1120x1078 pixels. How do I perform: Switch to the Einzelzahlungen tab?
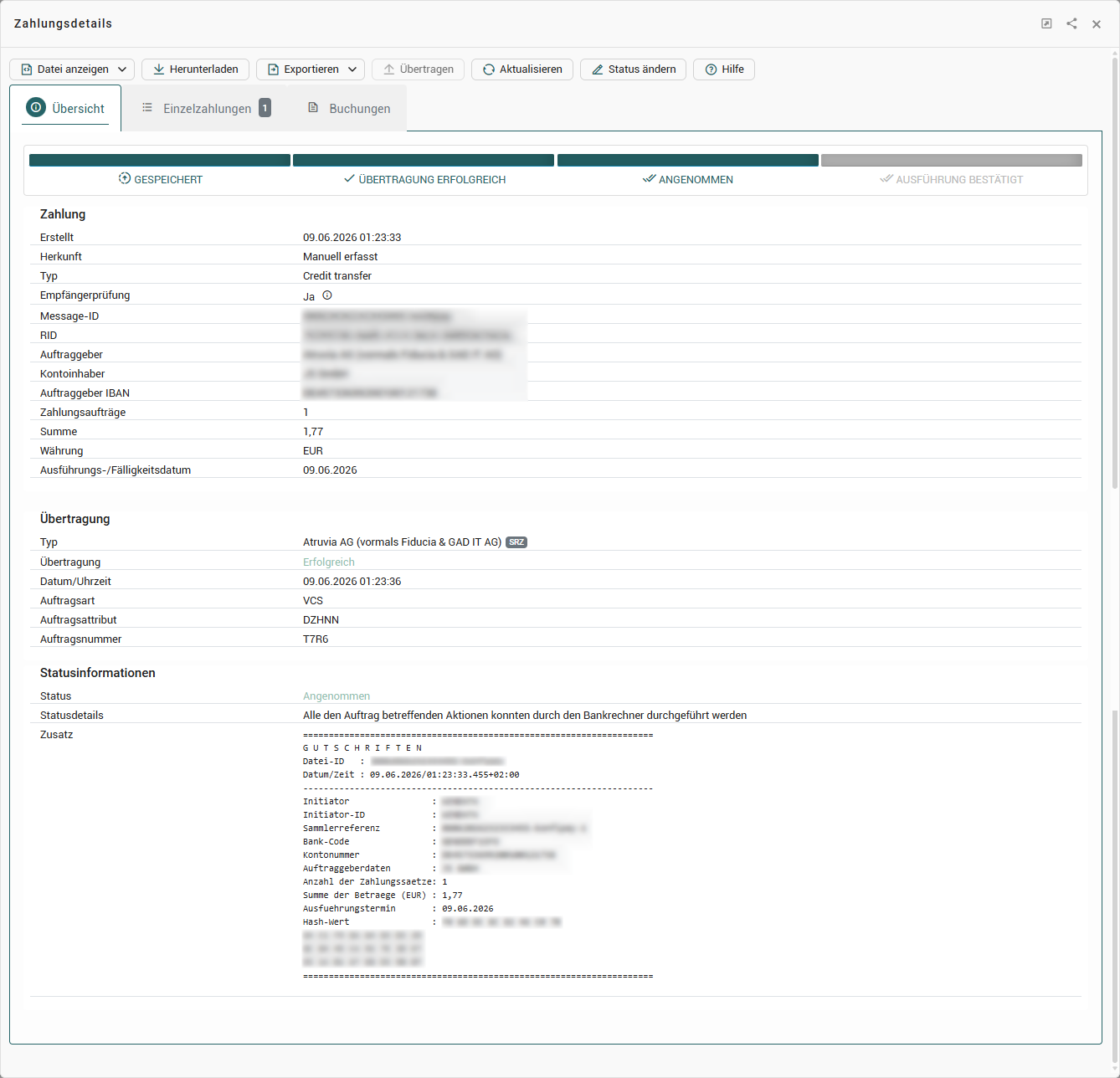[x=206, y=108]
